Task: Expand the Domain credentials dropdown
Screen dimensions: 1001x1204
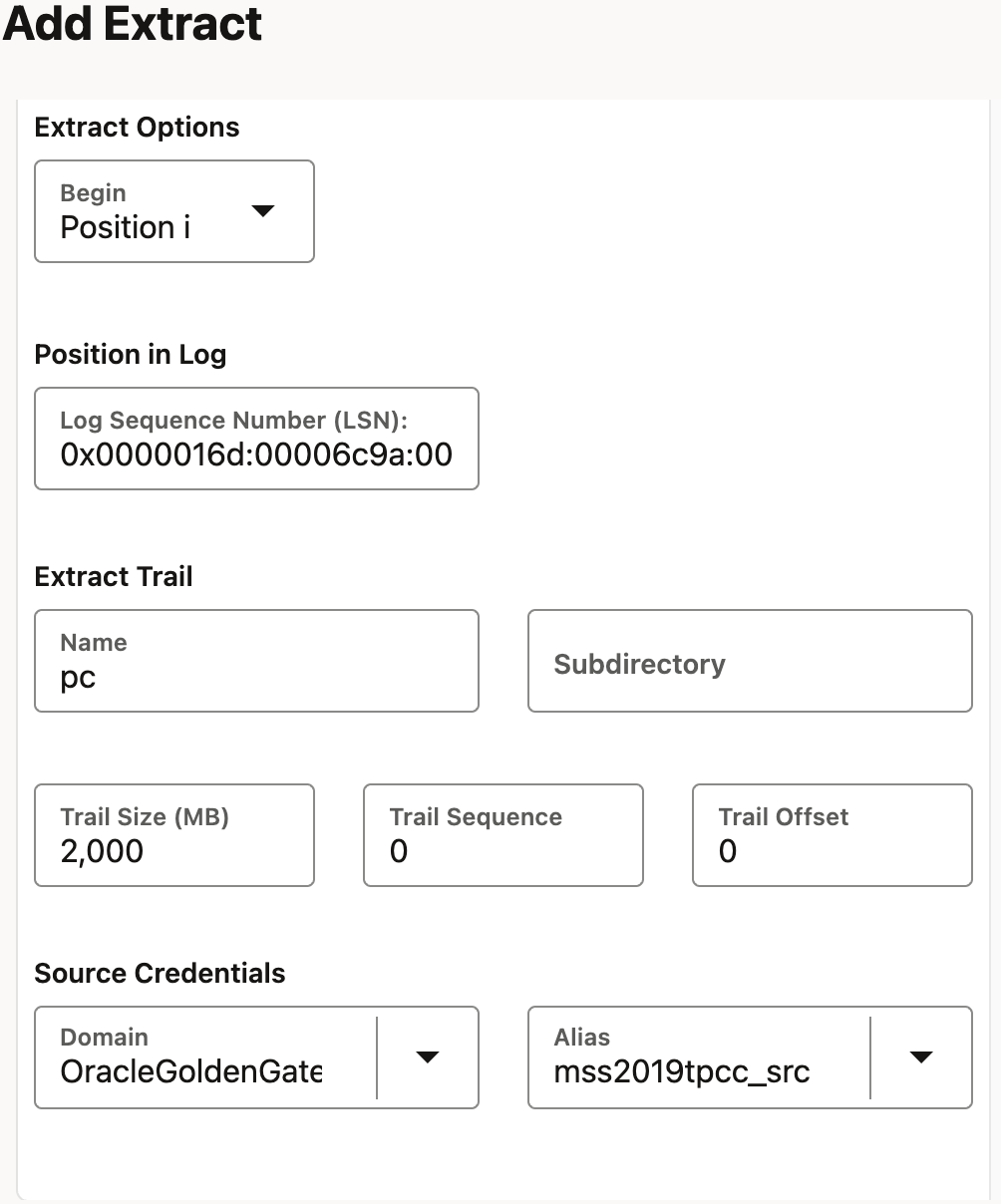Action: [256, 1057]
